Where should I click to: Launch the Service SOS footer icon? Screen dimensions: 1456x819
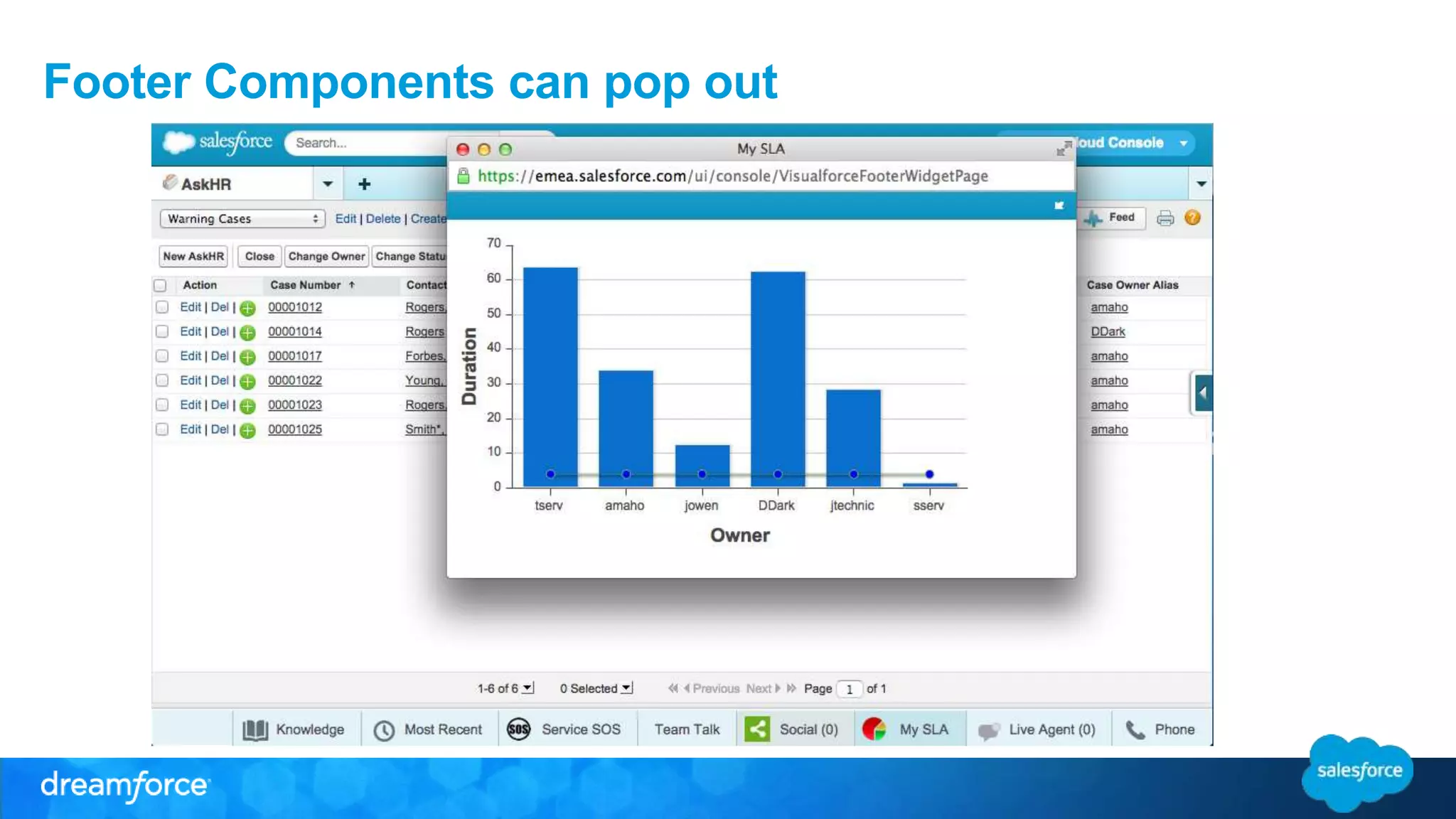coord(518,729)
